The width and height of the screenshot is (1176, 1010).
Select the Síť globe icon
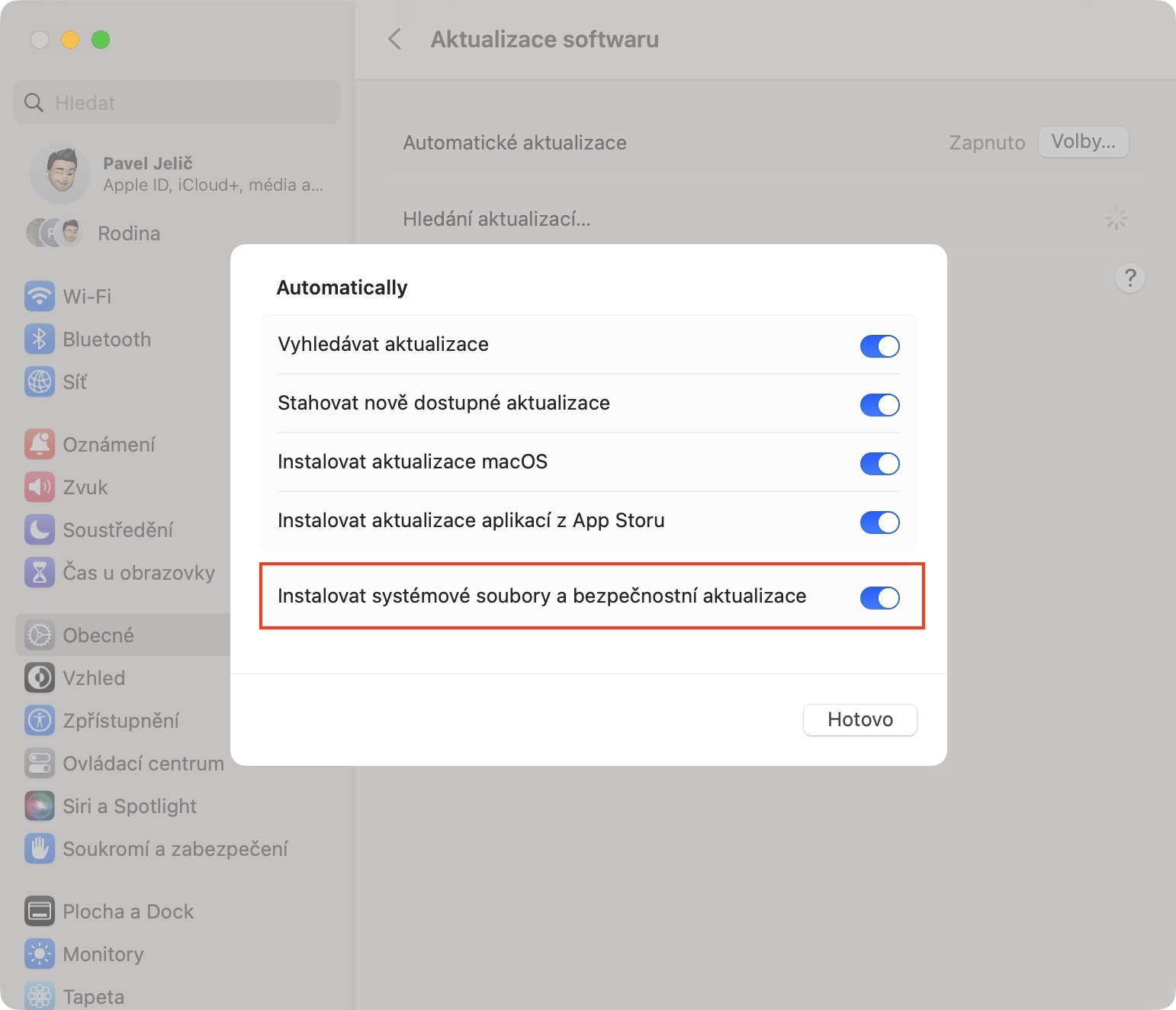click(40, 382)
